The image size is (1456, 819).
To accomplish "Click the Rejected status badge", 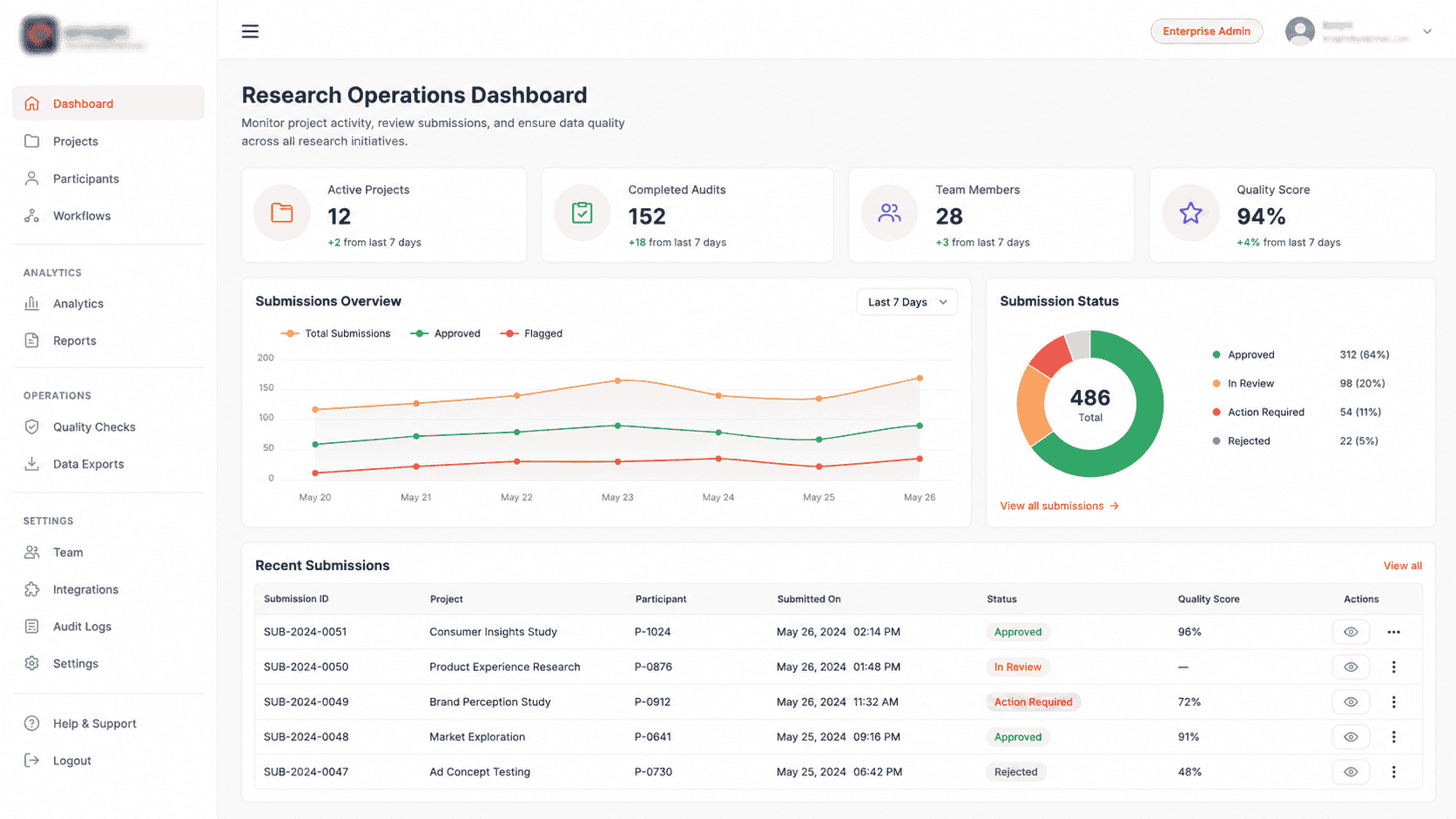I will tap(1015, 772).
